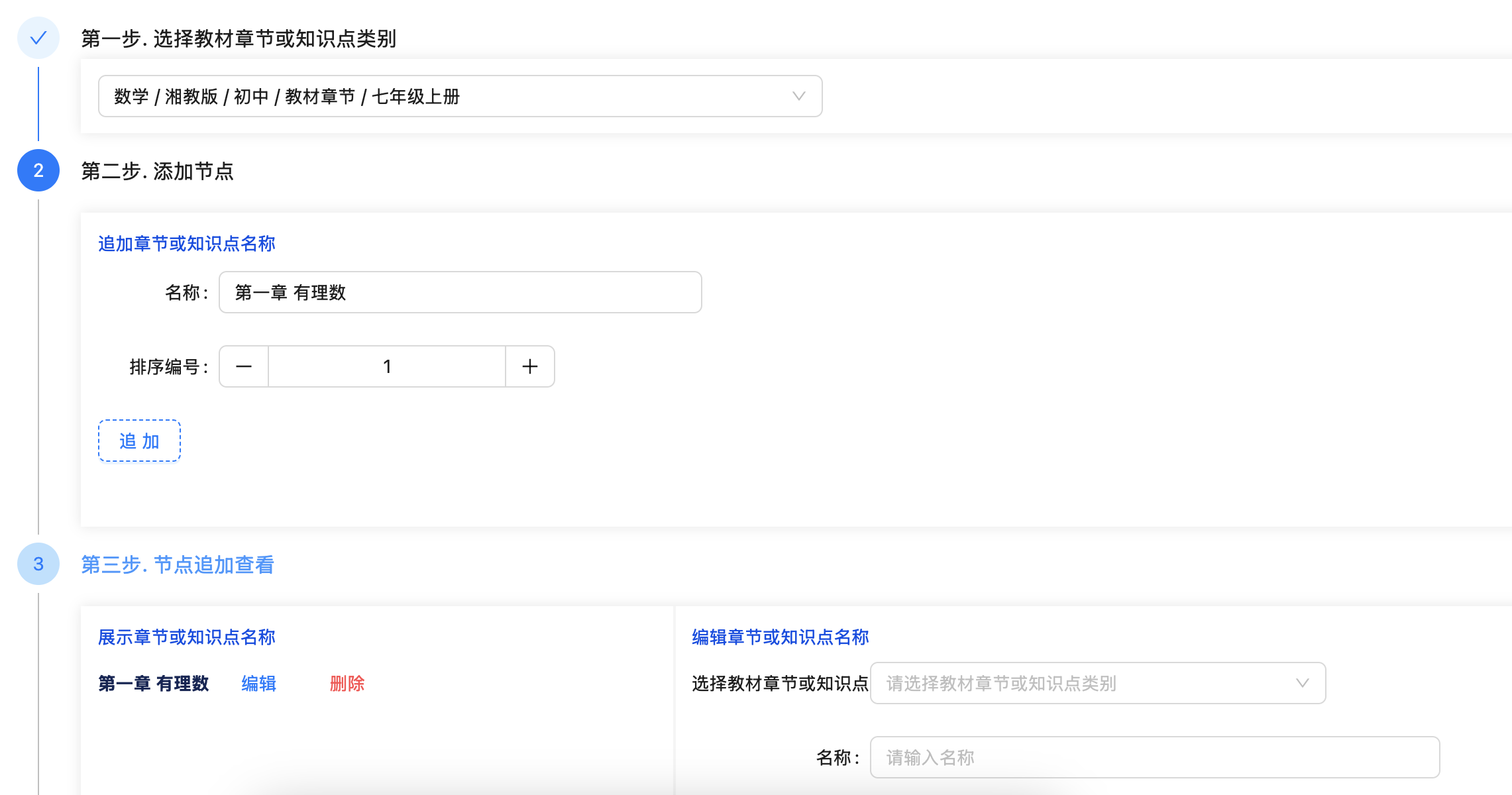Viewport: 1512px width, 795px height.
Task: Decrease sort number with minus button
Action: tap(244, 366)
